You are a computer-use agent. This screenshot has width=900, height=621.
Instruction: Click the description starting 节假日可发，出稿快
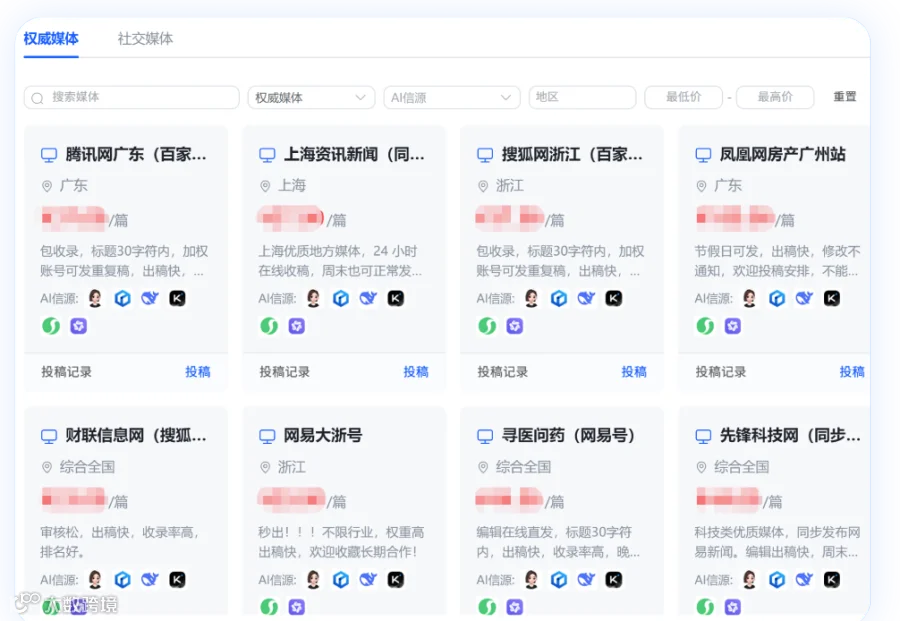[x=778, y=261]
